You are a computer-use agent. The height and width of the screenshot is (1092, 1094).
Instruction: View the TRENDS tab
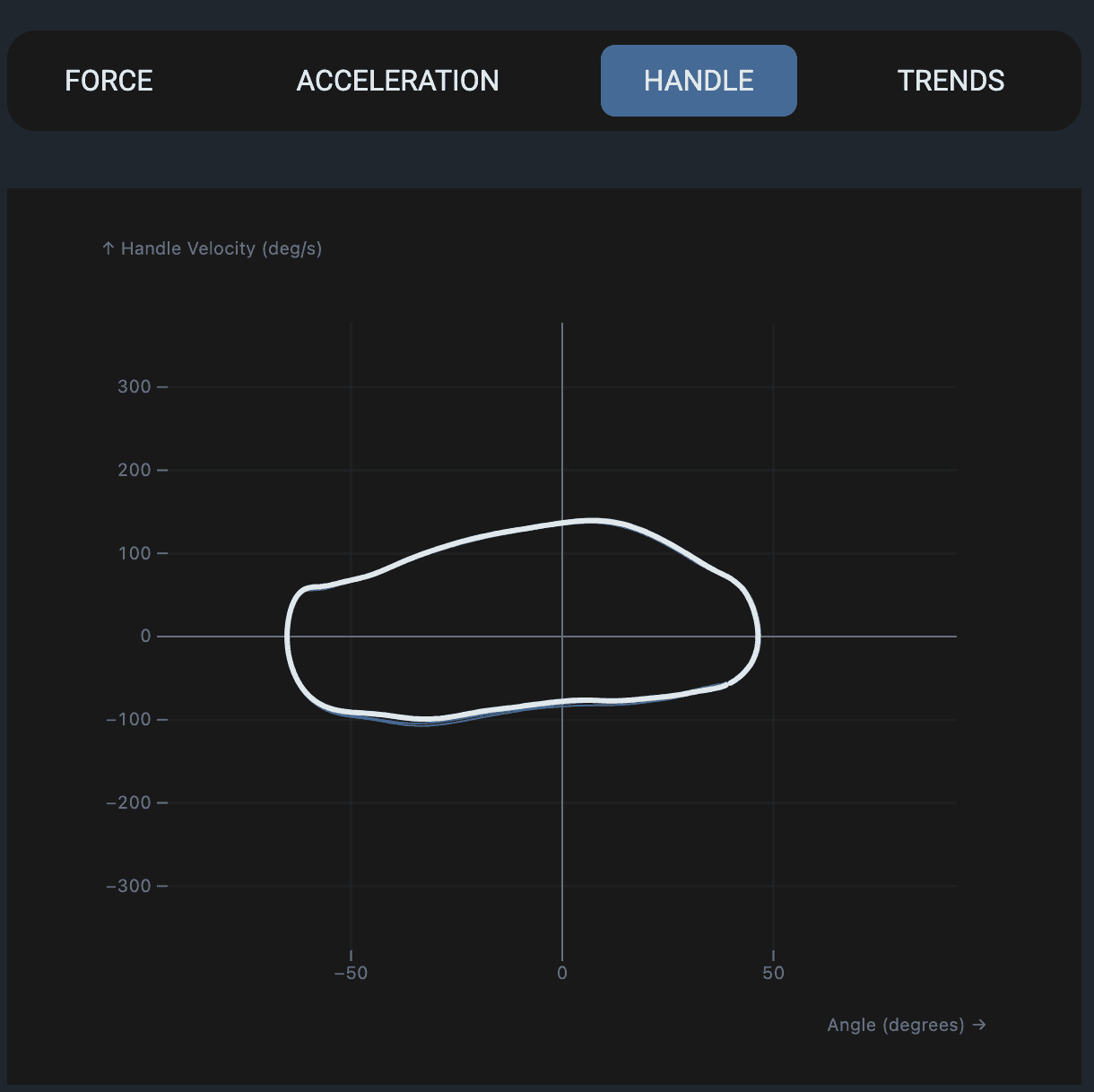click(951, 81)
